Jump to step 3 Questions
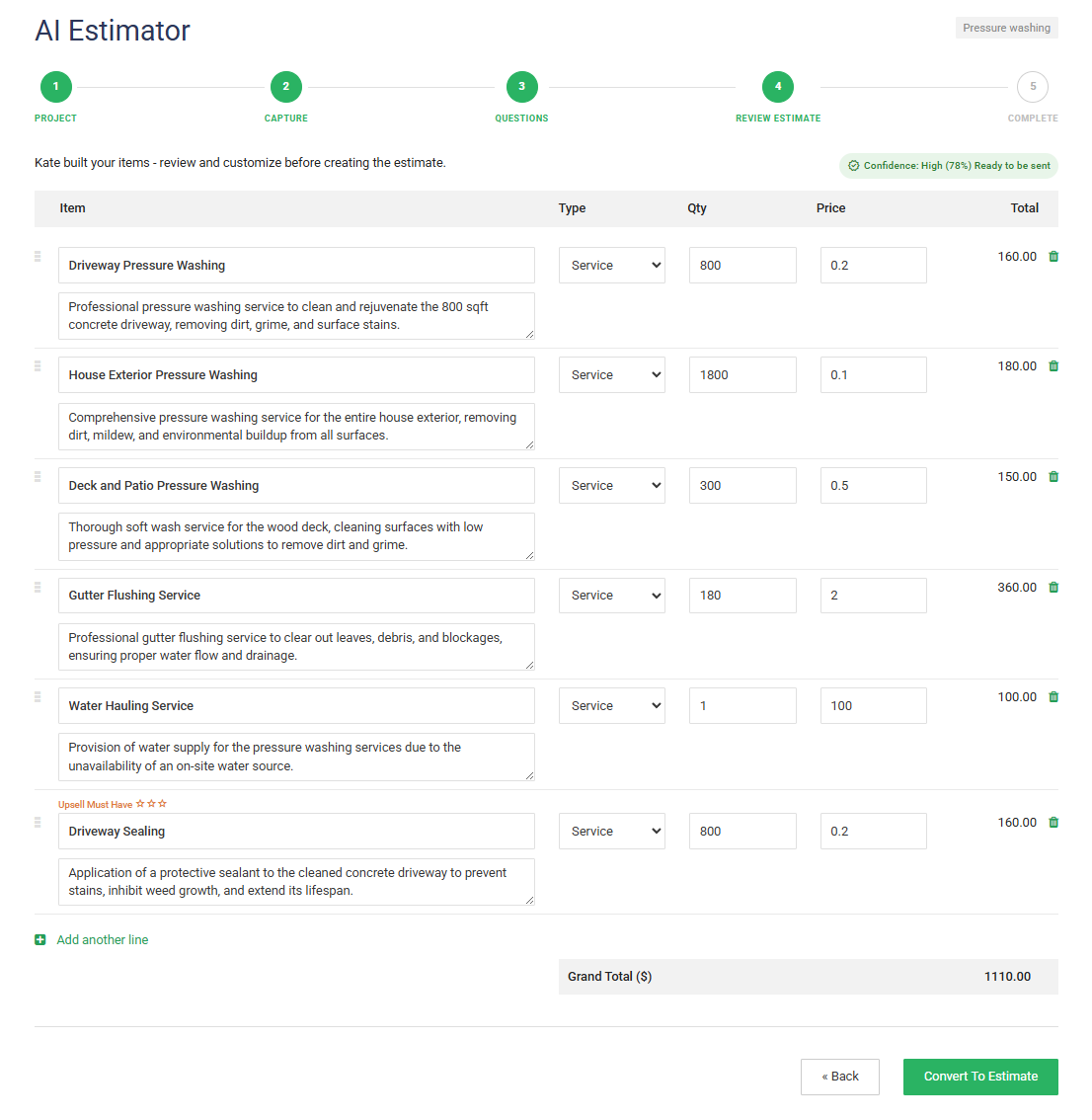Image resolution: width=1092 pixels, height=1120 pixels. [x=521, y=87]
